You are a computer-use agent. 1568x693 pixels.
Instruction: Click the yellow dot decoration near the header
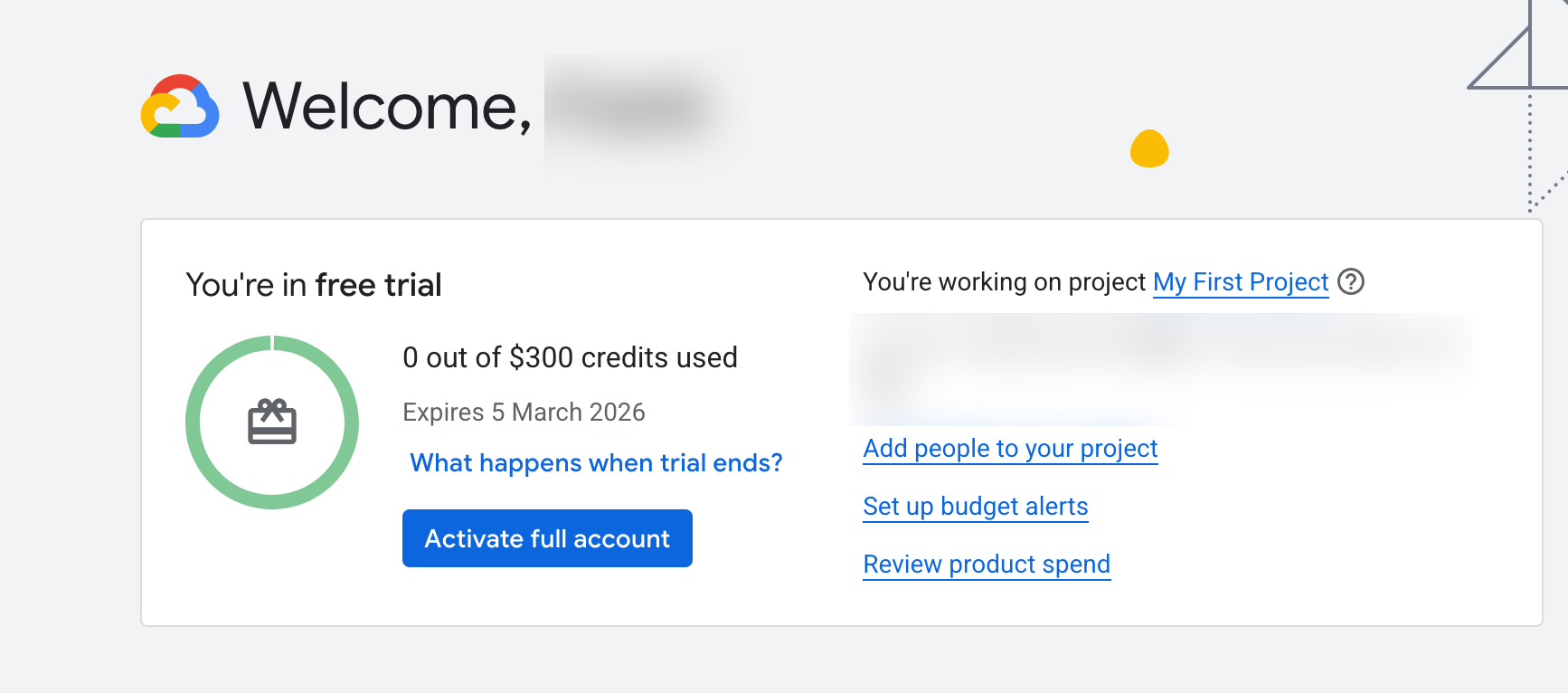(x=1148, y=149)
